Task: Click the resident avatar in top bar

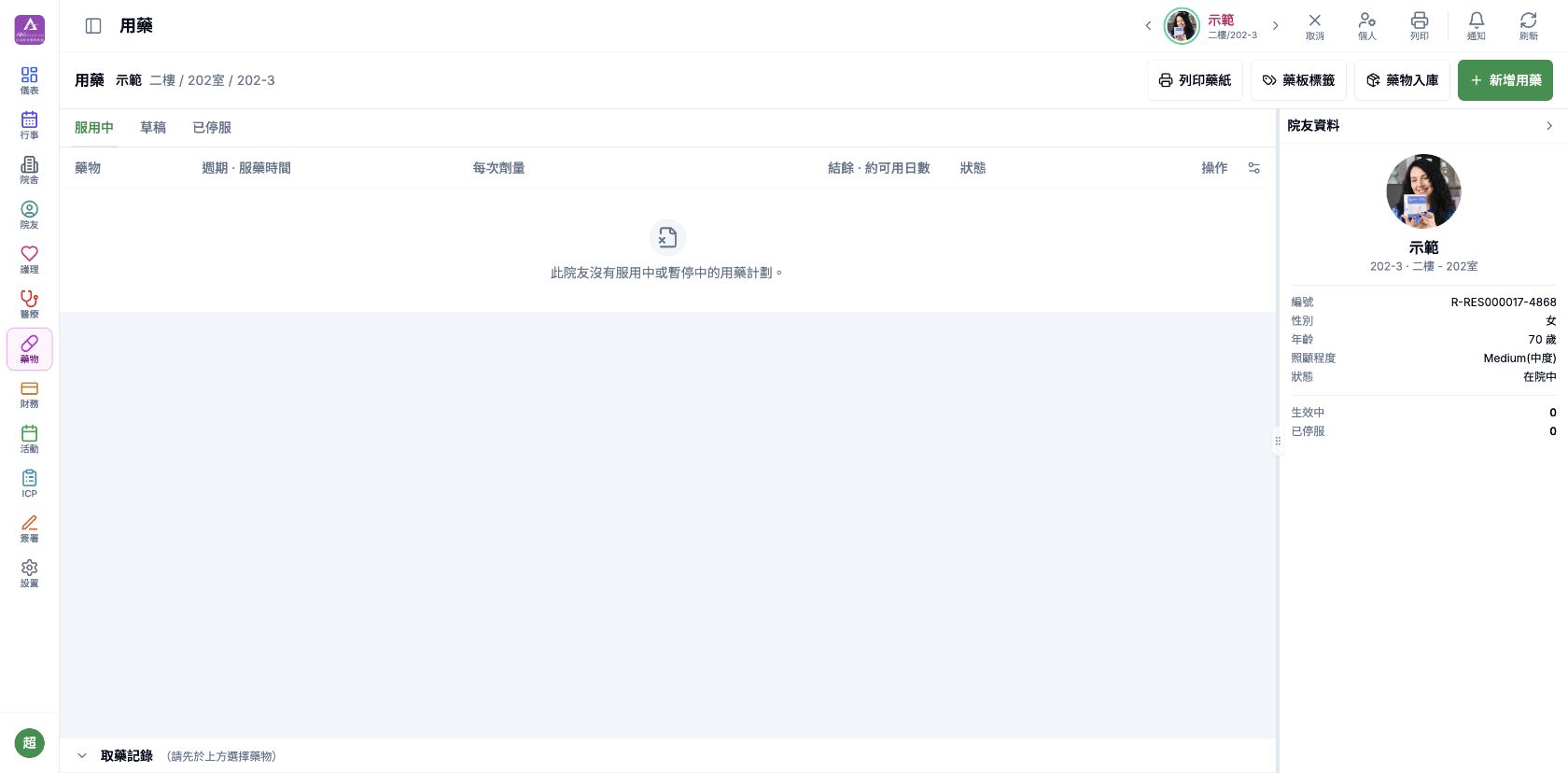Action: point(1182,26)
